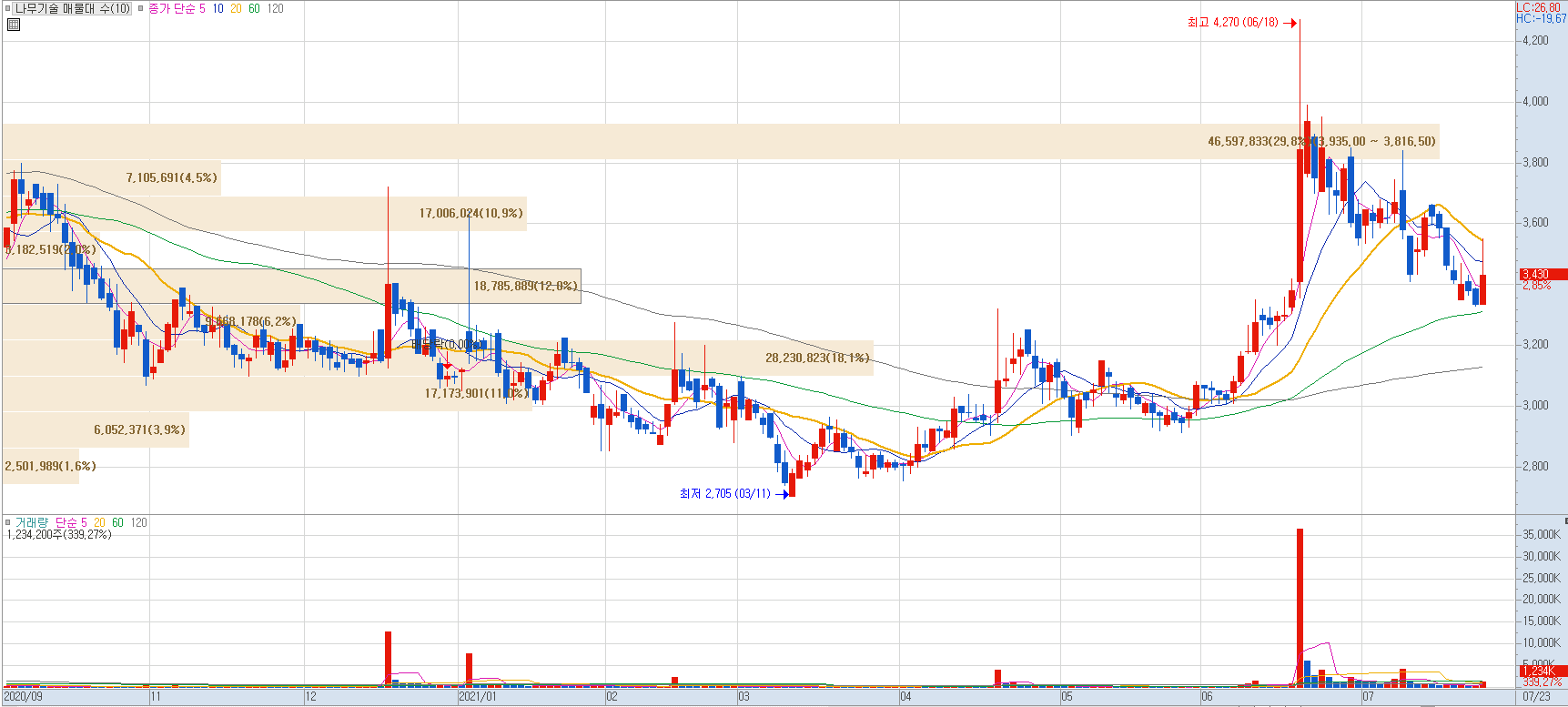Click the 46,597,833(29.8%) volume profile label

click(1321, 141)
